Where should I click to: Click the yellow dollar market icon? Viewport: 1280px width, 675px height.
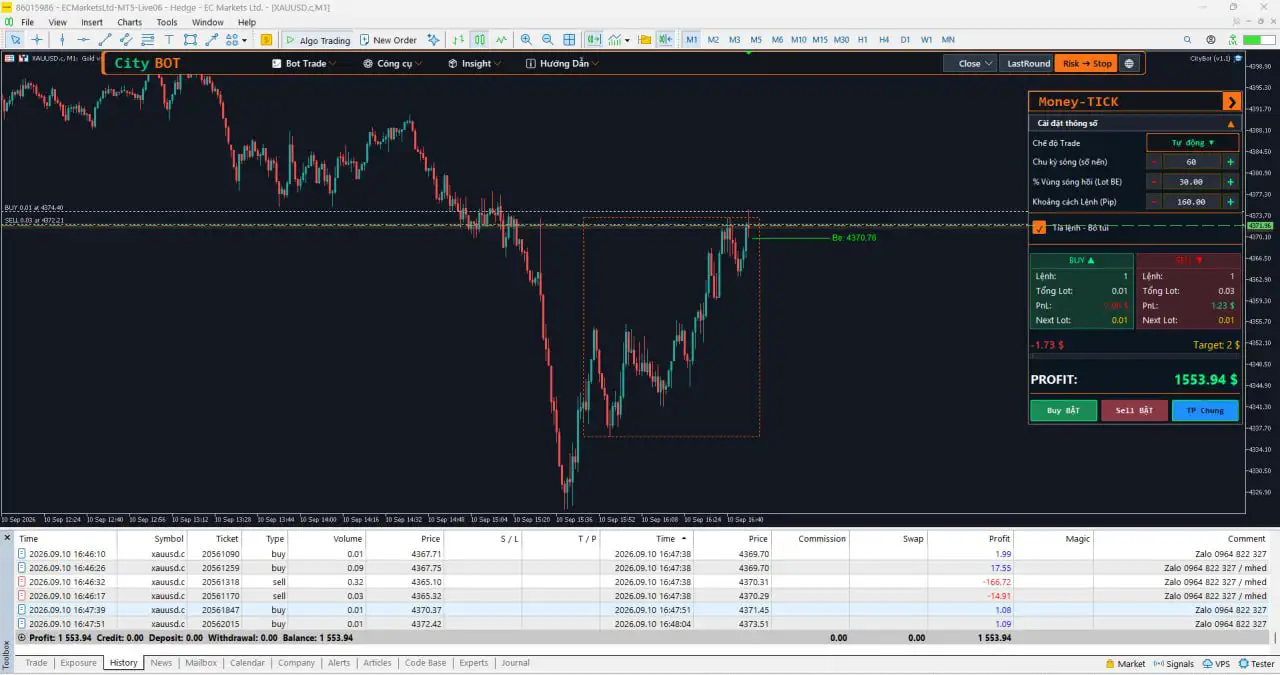tap(266, 40)
